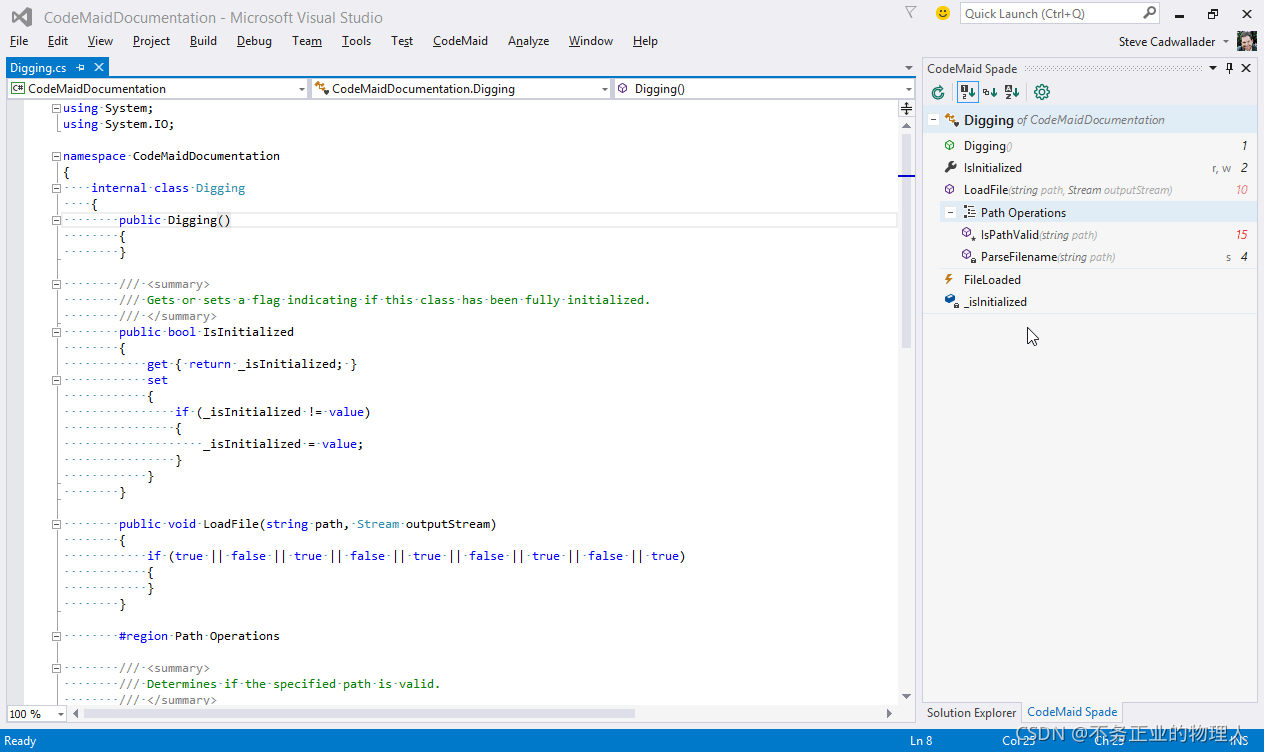This screenshot has height=752, width=1264.
Task: Open the Debug menu
Action: [x=254, y=41]
